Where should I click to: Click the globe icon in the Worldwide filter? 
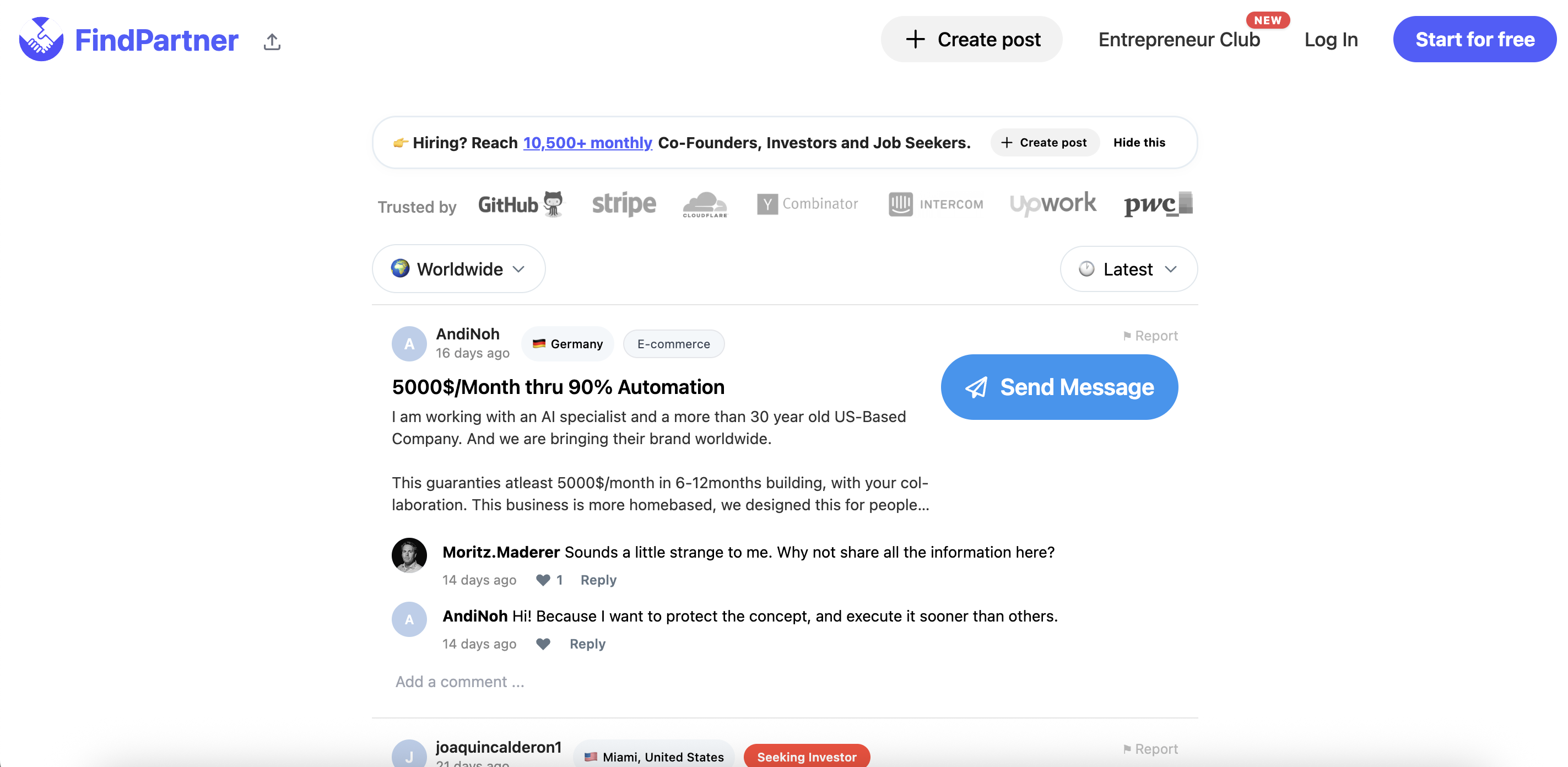point(400,268)
